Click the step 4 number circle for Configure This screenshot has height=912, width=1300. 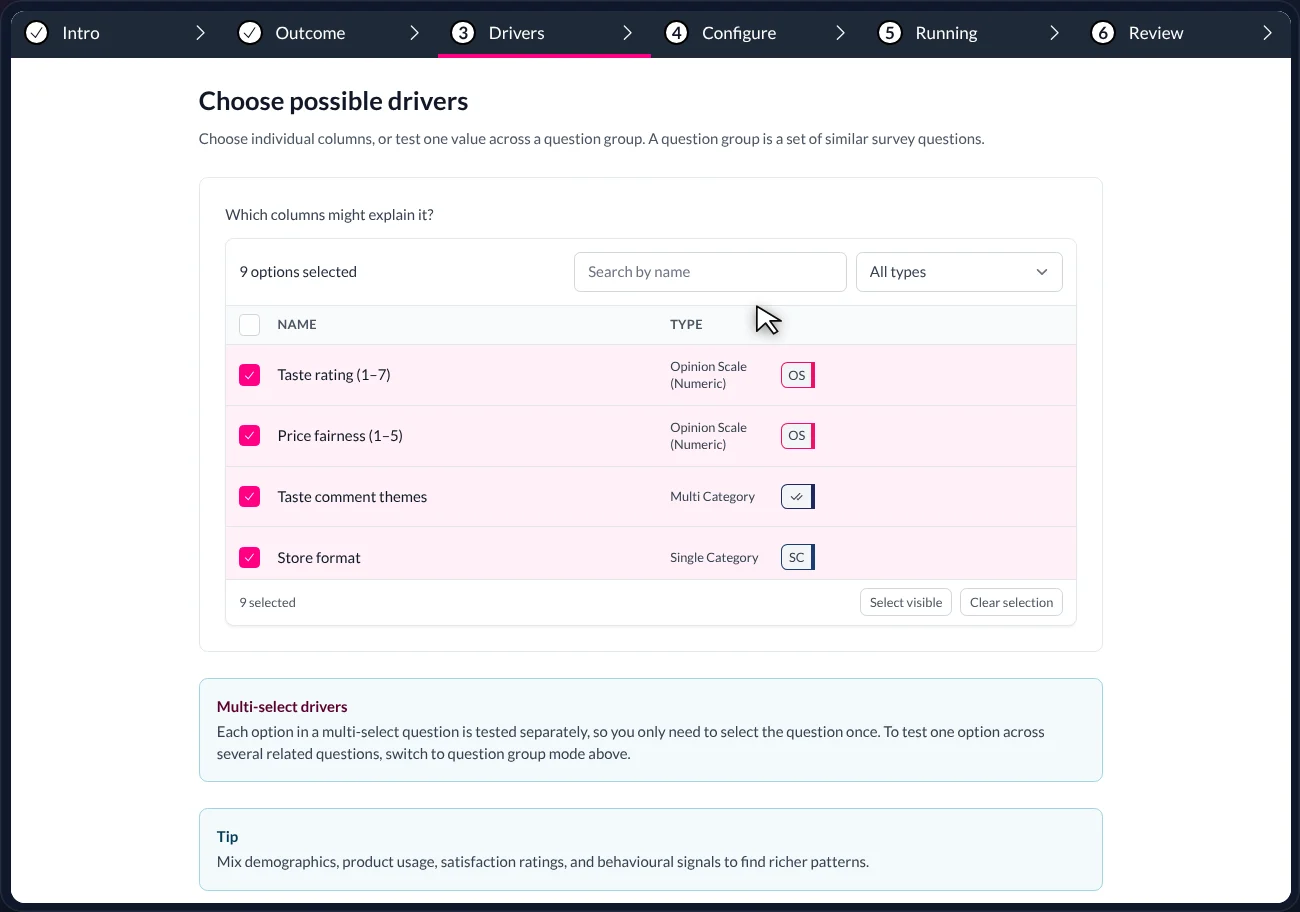pos(676,33)
